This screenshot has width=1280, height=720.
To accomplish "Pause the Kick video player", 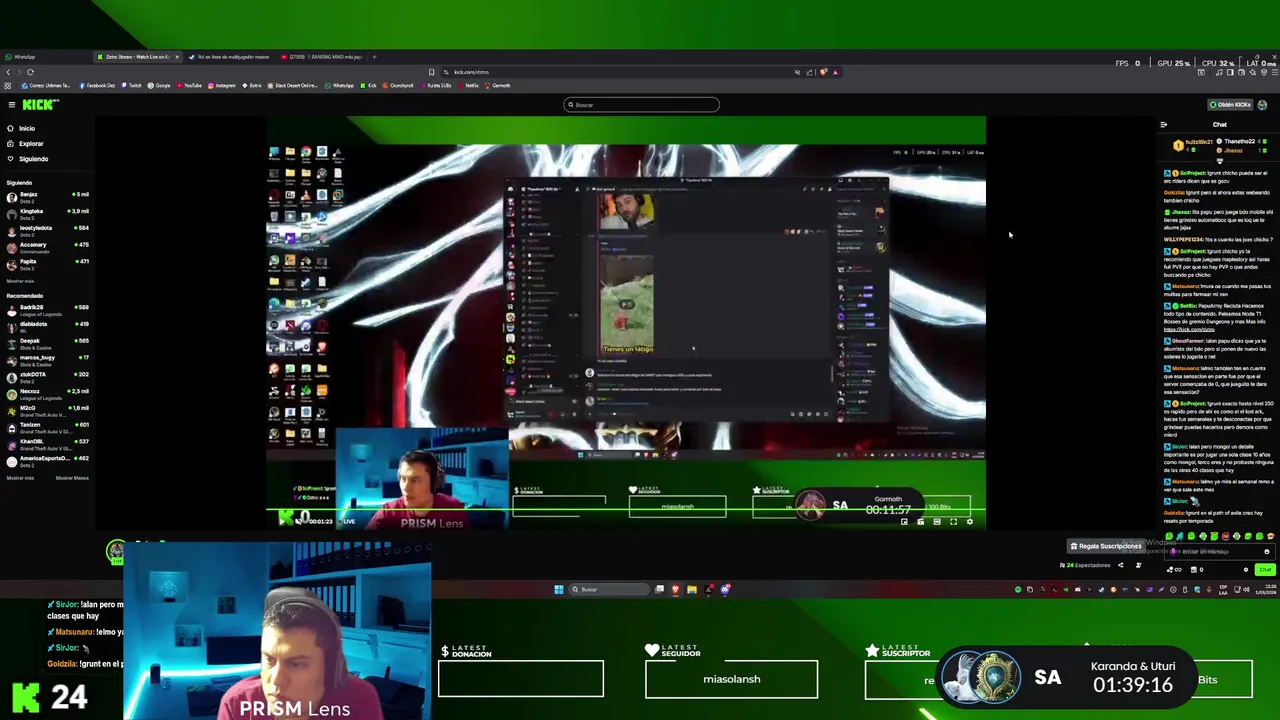I will [x=284, y=520].
